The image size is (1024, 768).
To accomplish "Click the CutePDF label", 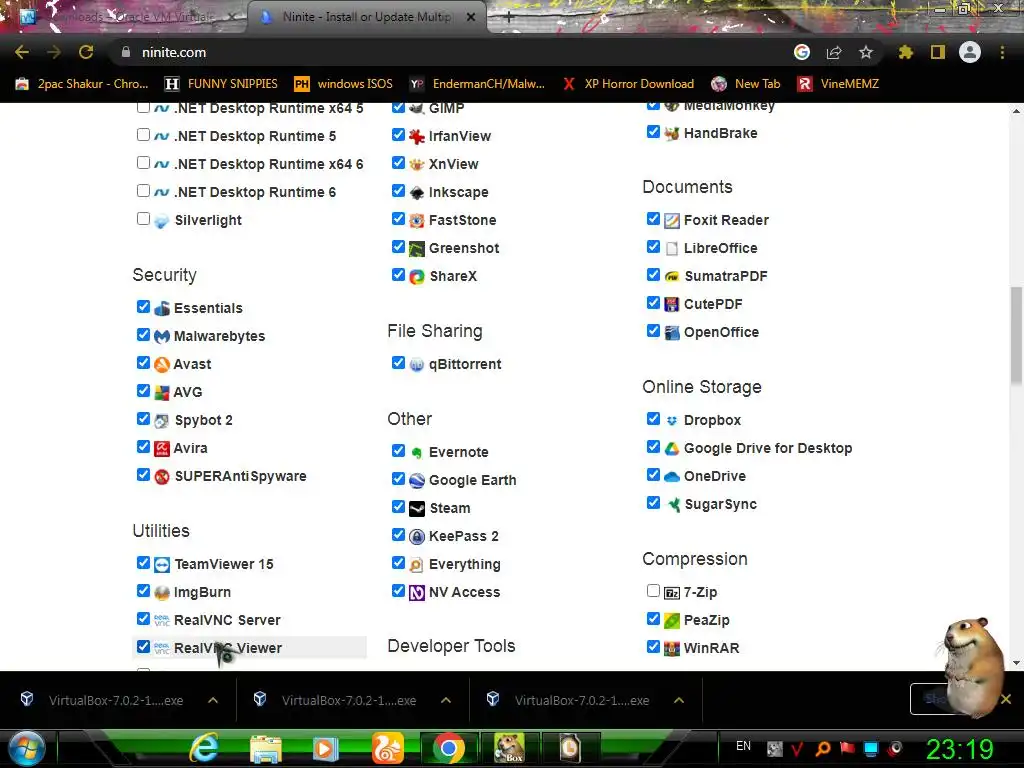I will click(713, 304).
